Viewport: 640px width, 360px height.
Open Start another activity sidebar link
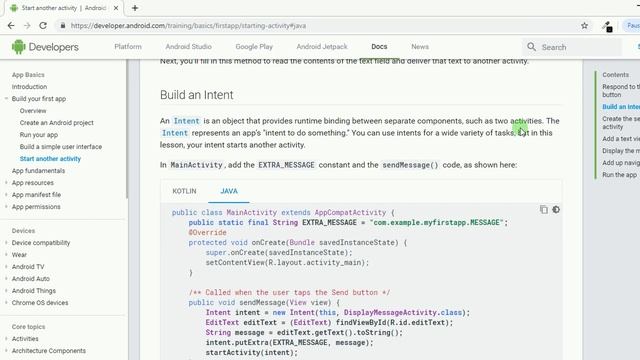[x=50, y=158]
